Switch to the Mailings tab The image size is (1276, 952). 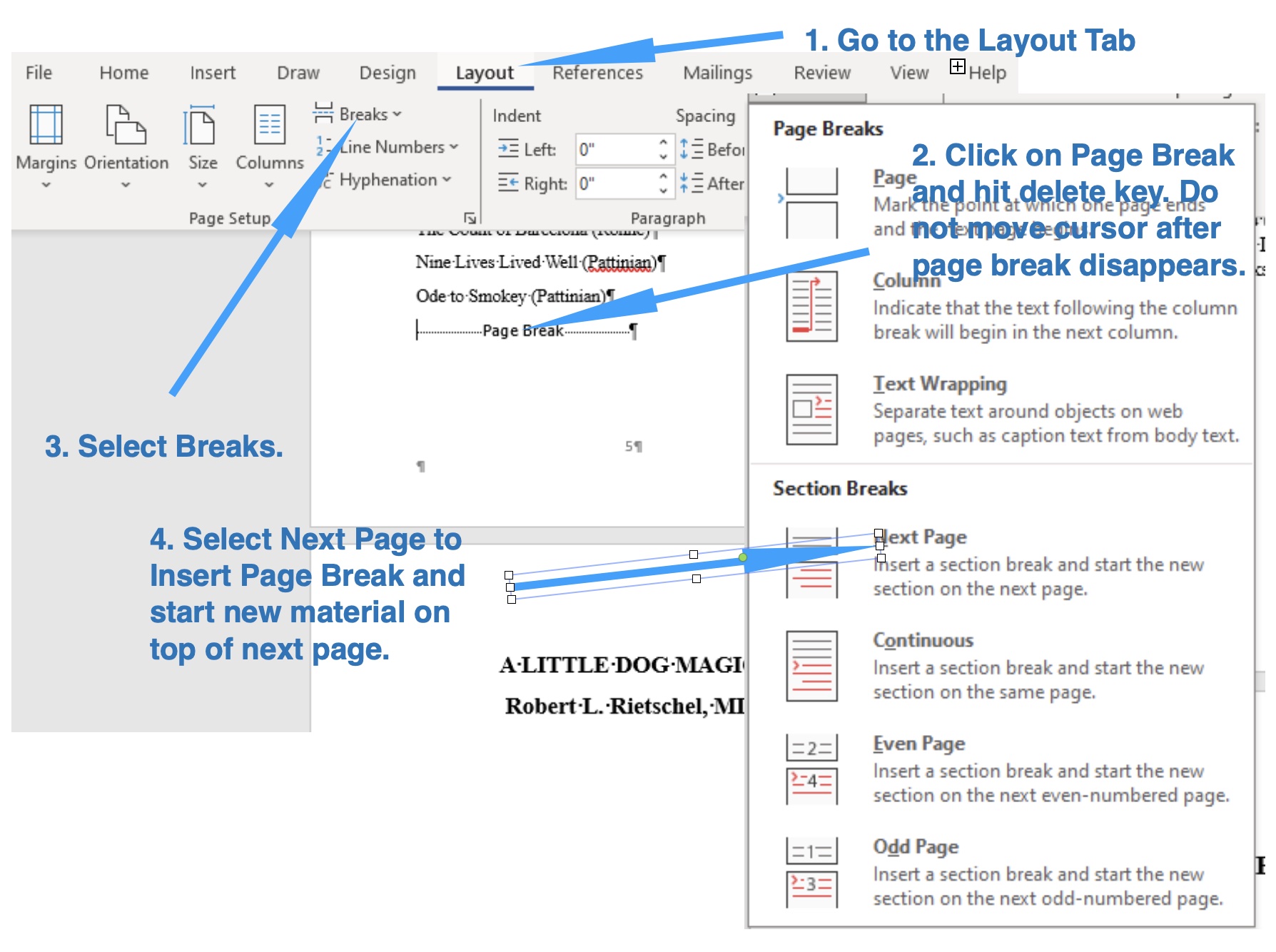click(718, 73)
